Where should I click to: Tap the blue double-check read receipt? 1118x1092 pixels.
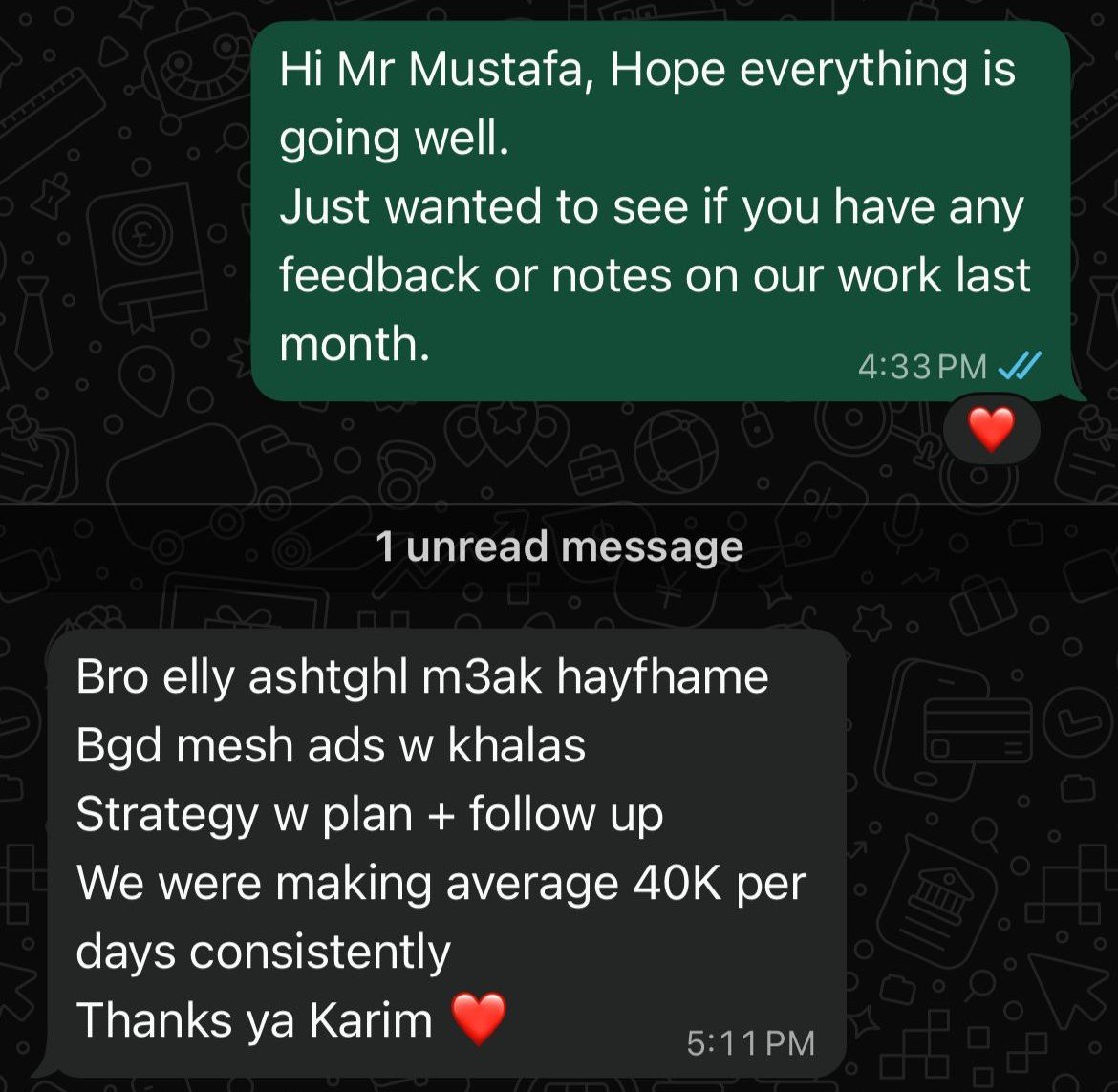point(1020,366)
